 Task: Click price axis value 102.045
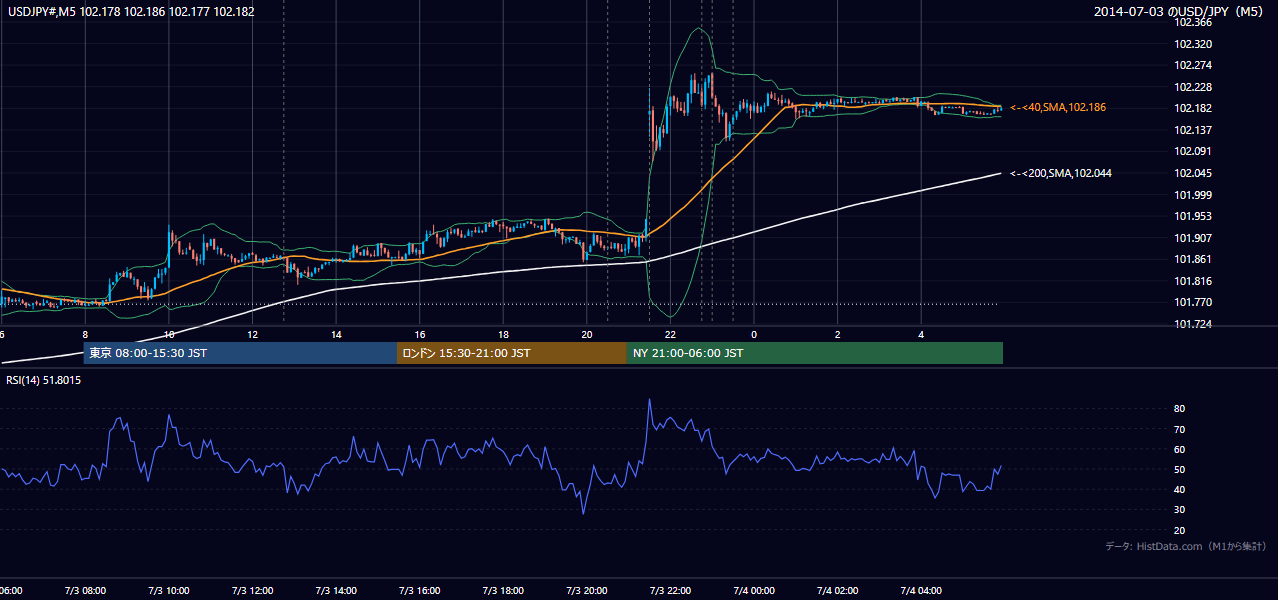pos(1193,173)
